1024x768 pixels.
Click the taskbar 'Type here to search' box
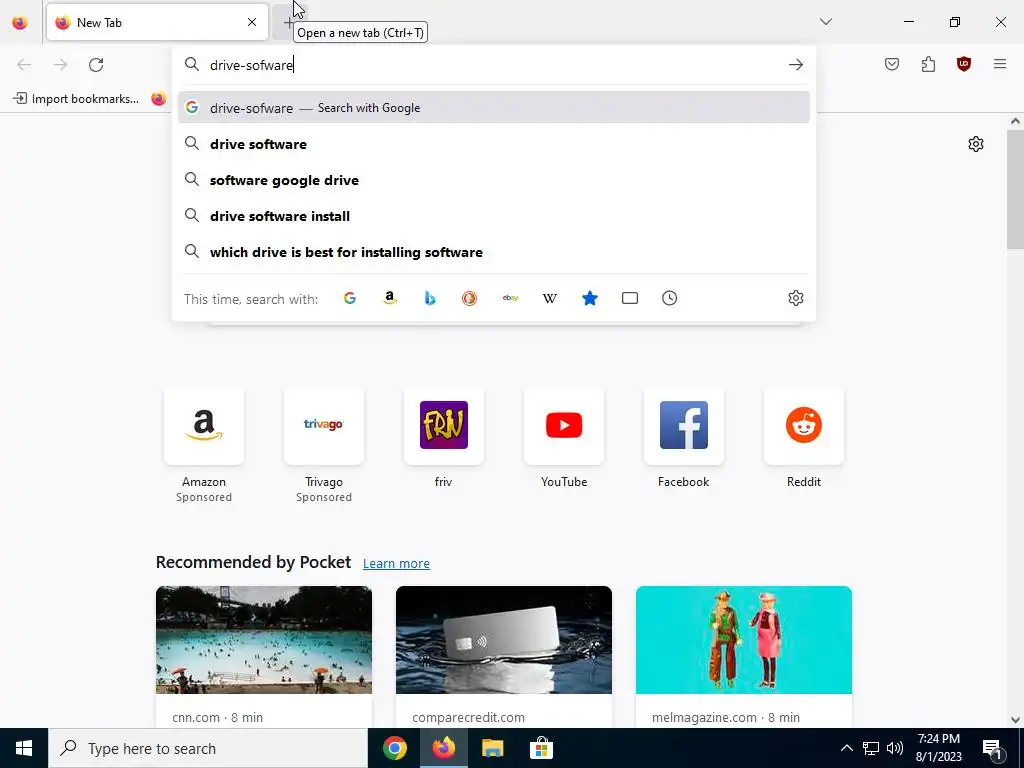pos(208,748)
